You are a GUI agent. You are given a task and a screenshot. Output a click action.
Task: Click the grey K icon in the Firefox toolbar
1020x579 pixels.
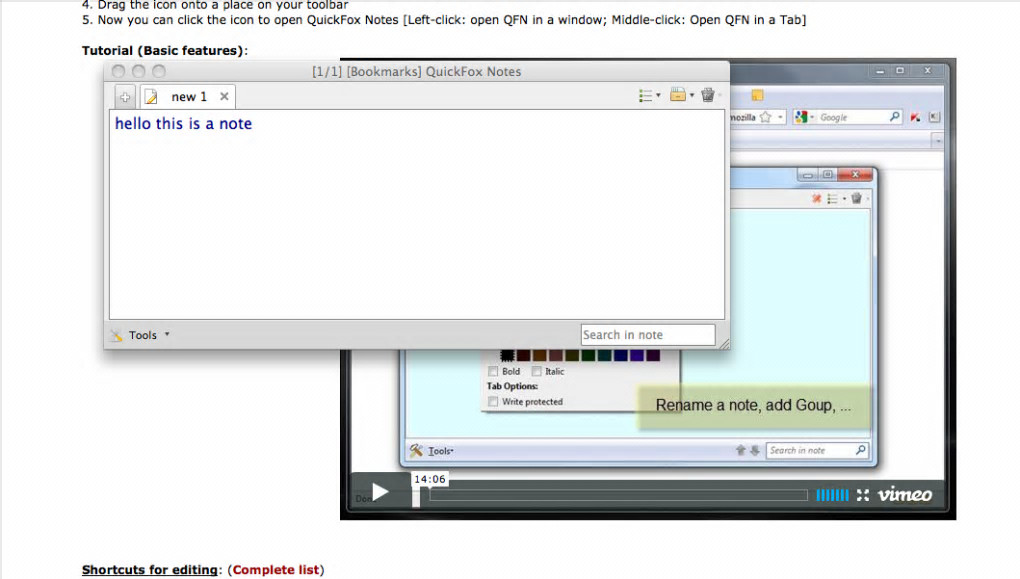[x=934, y=117]
